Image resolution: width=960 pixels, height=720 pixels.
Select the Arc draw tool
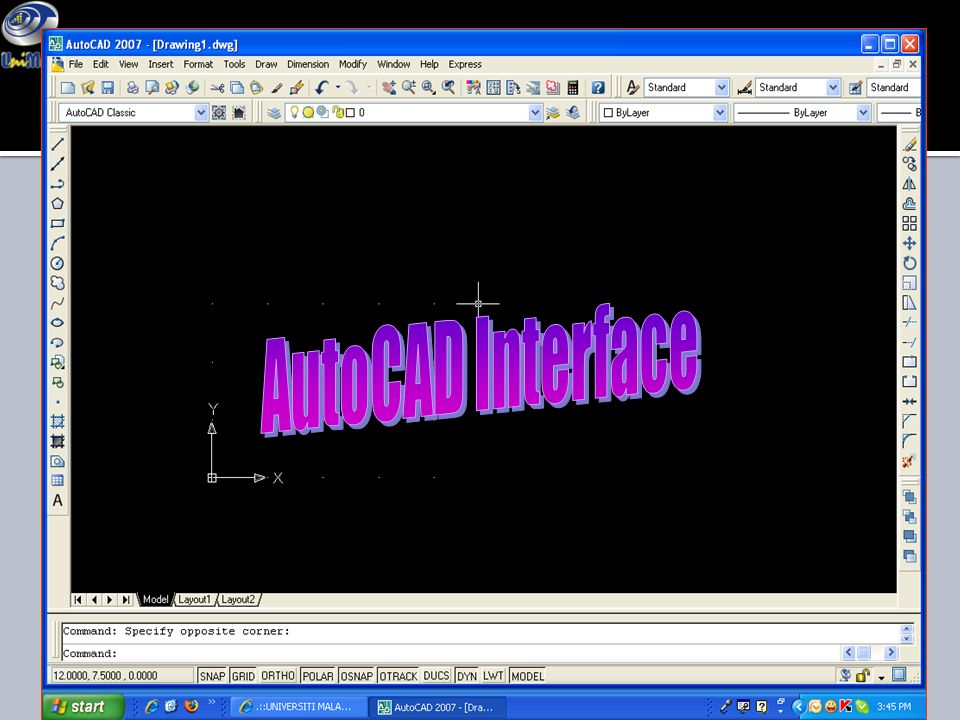click(x=58, y=244)
